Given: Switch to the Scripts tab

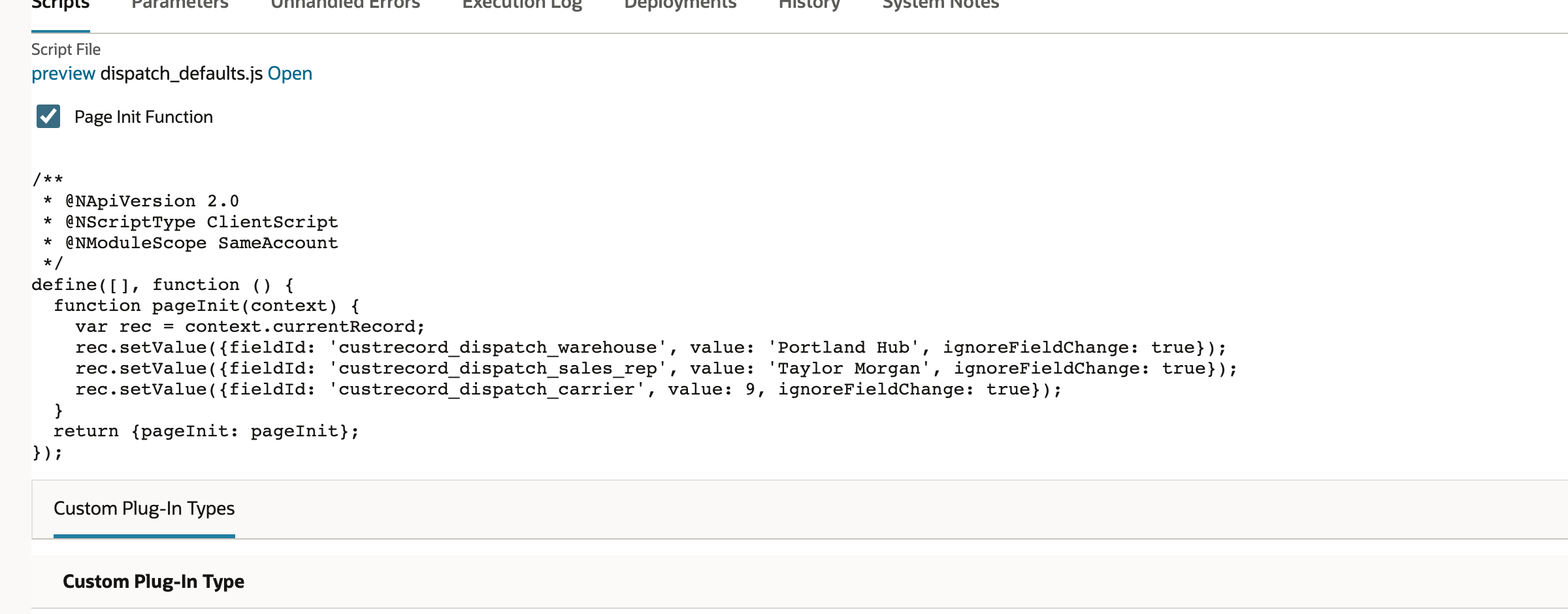Looking at the screenshot, I should pos(60,5).
